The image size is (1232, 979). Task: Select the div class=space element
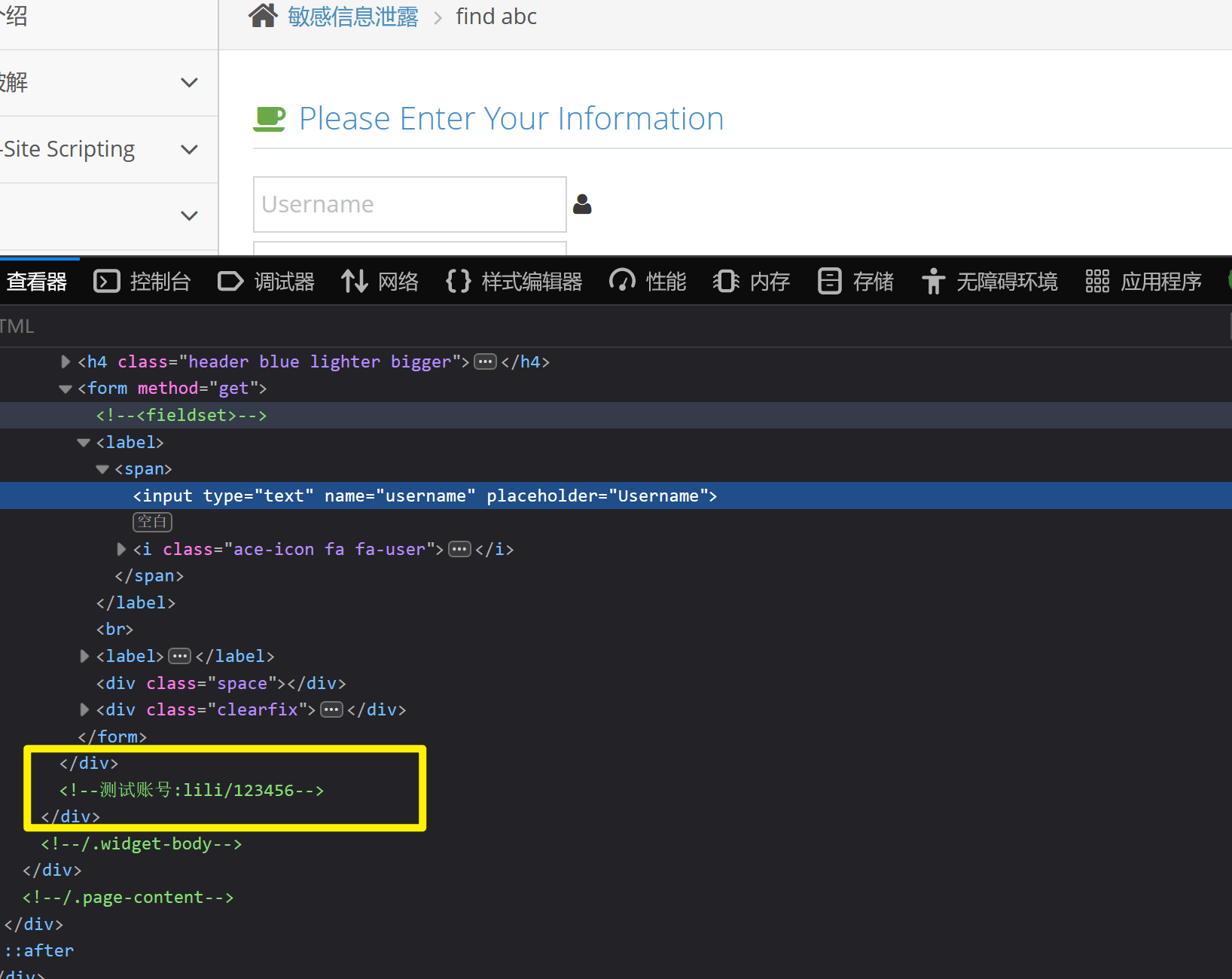[x=221, y=684]
